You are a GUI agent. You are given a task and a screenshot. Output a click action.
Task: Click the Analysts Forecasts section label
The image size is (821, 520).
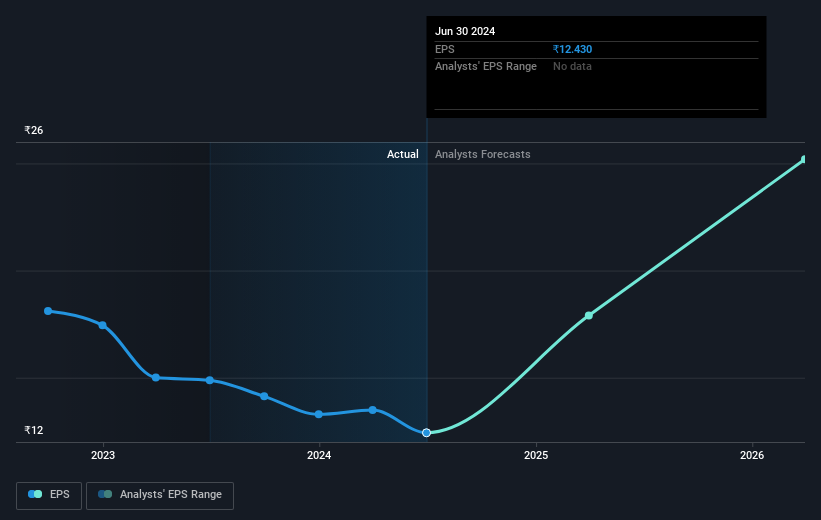[x=483, y=154]
